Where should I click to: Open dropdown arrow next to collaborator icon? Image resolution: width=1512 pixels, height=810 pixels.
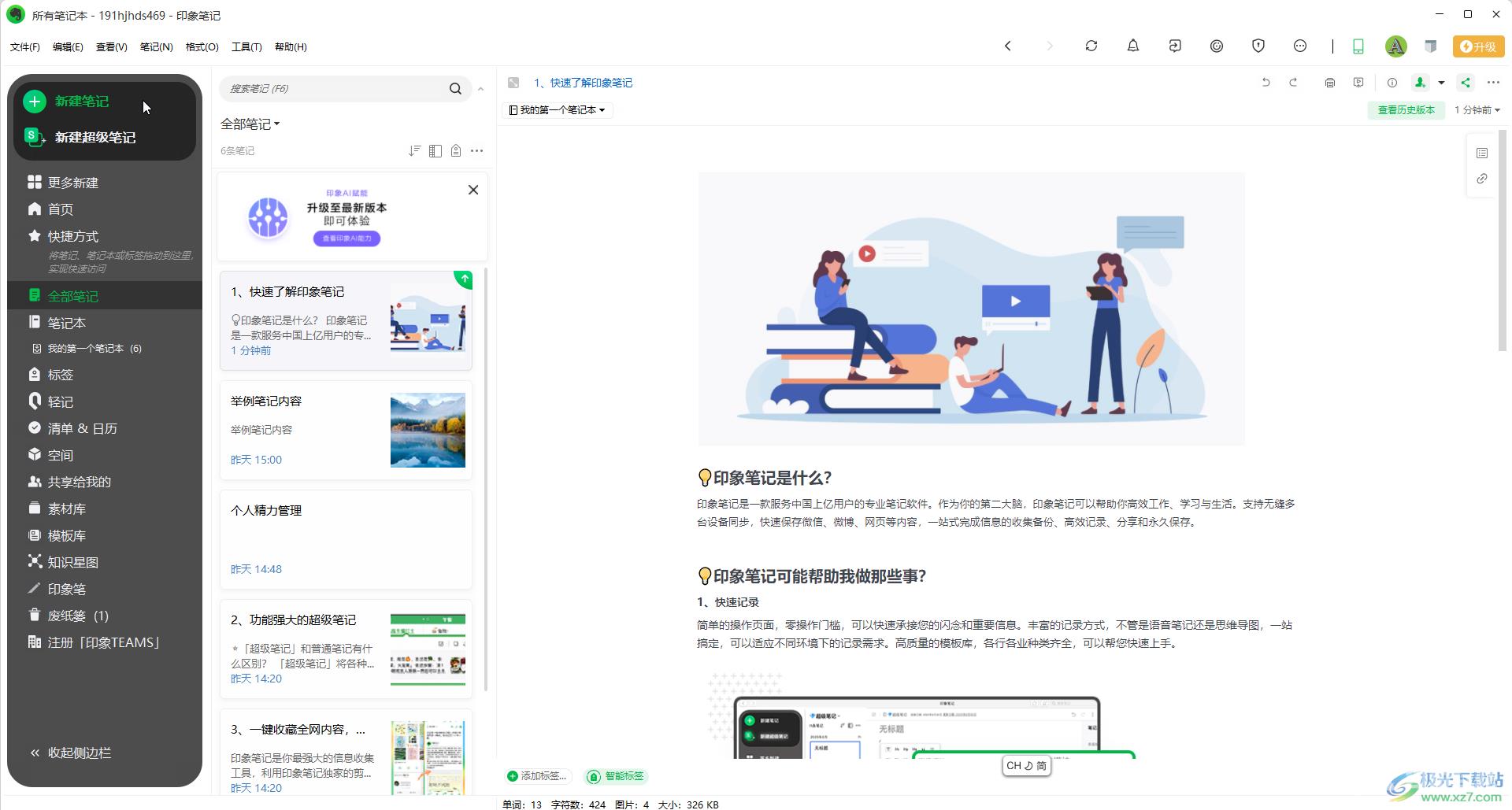(1440, 83)
